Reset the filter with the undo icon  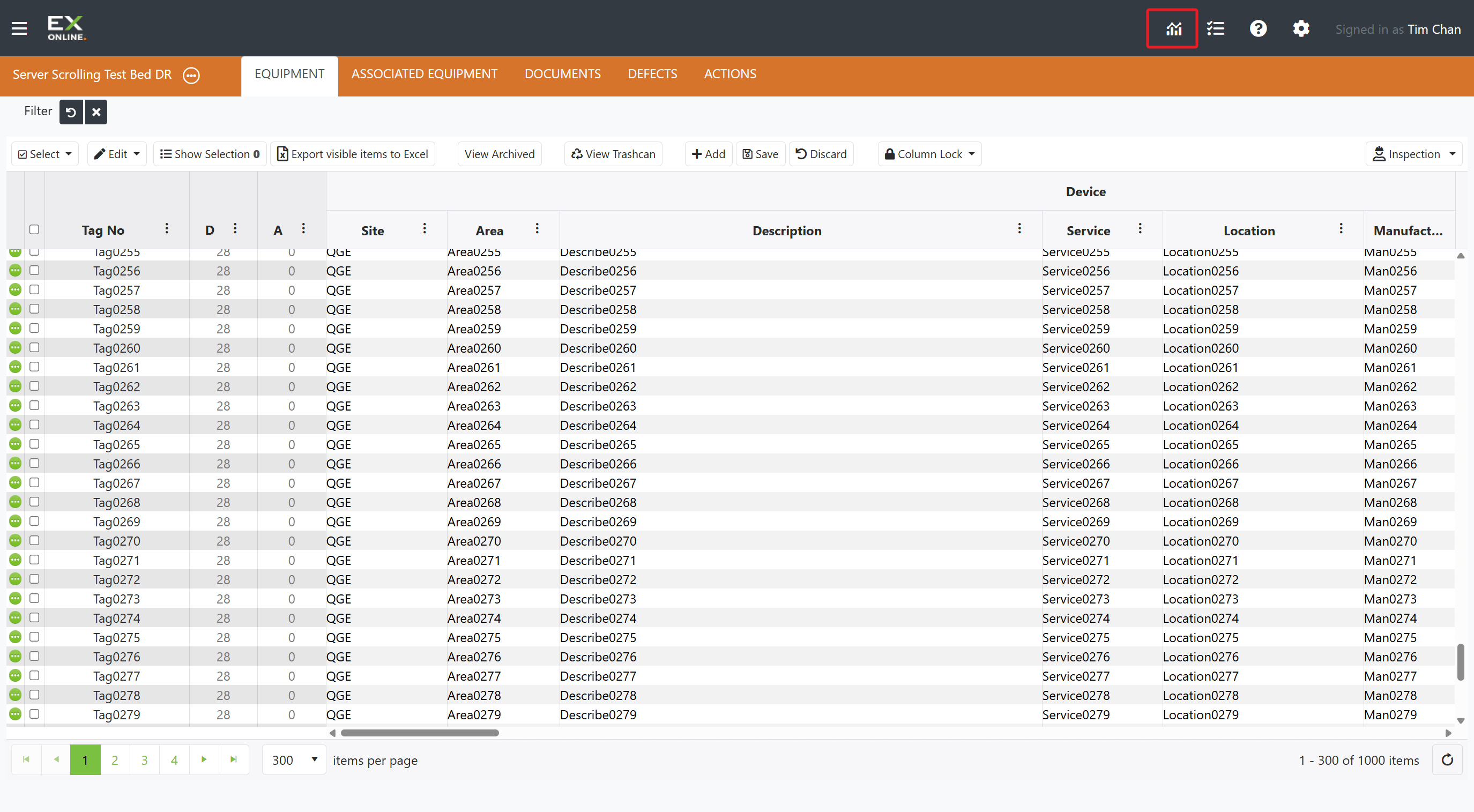point(71,112)
